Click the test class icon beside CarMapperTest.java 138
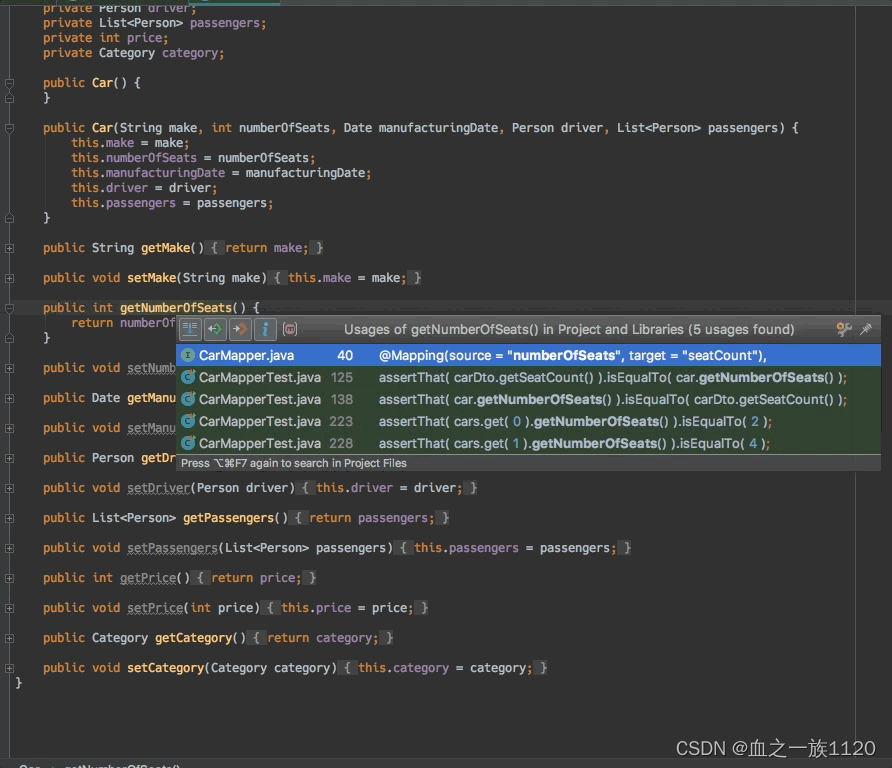This screenshot has height=768, width=892. tap(190, 398)
